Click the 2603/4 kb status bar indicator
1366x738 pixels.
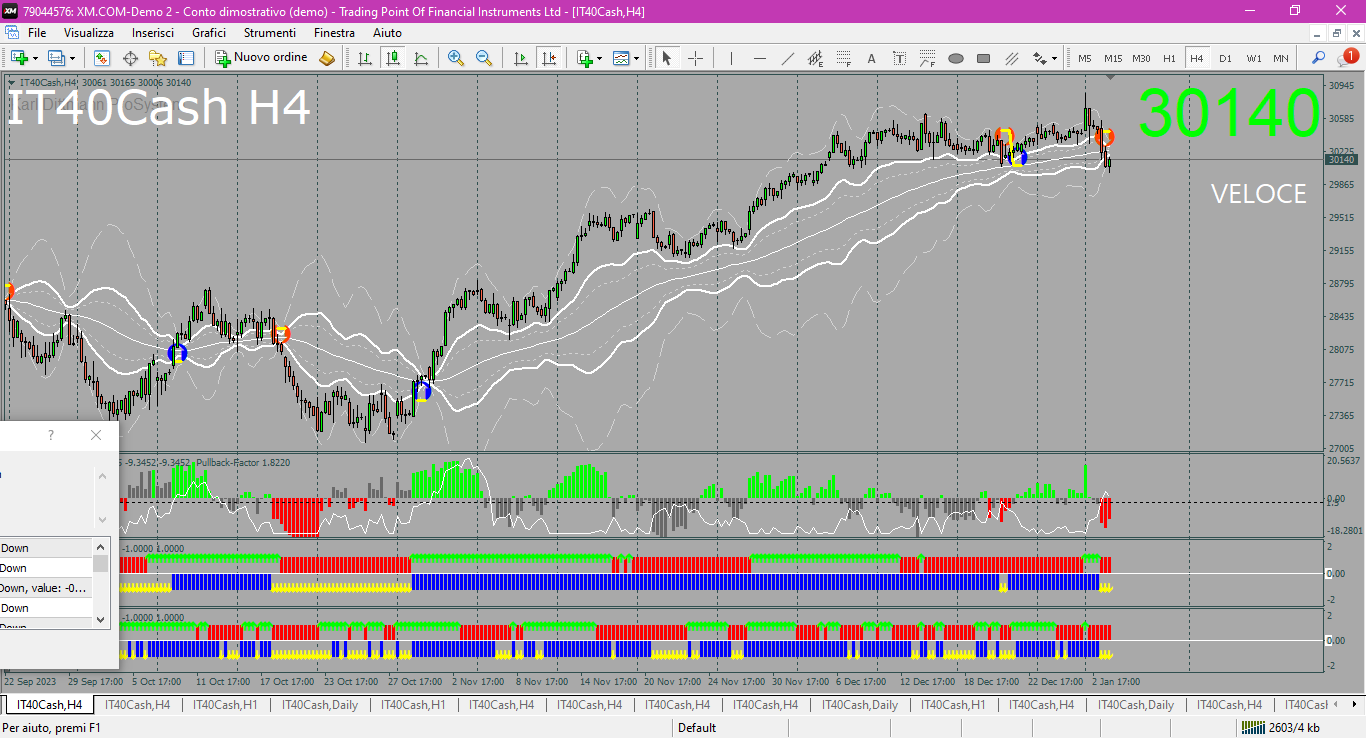coord(1281,728)
